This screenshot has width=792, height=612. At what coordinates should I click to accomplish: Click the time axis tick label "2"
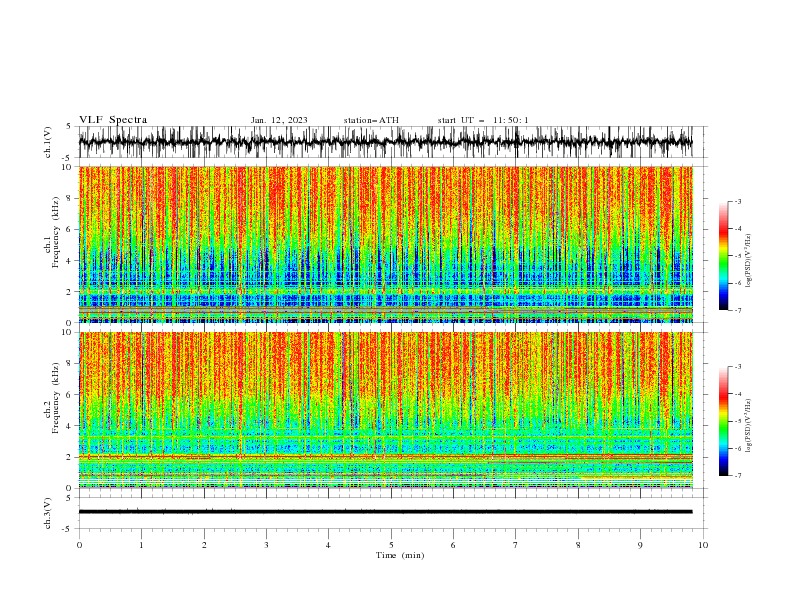(204, 545)
